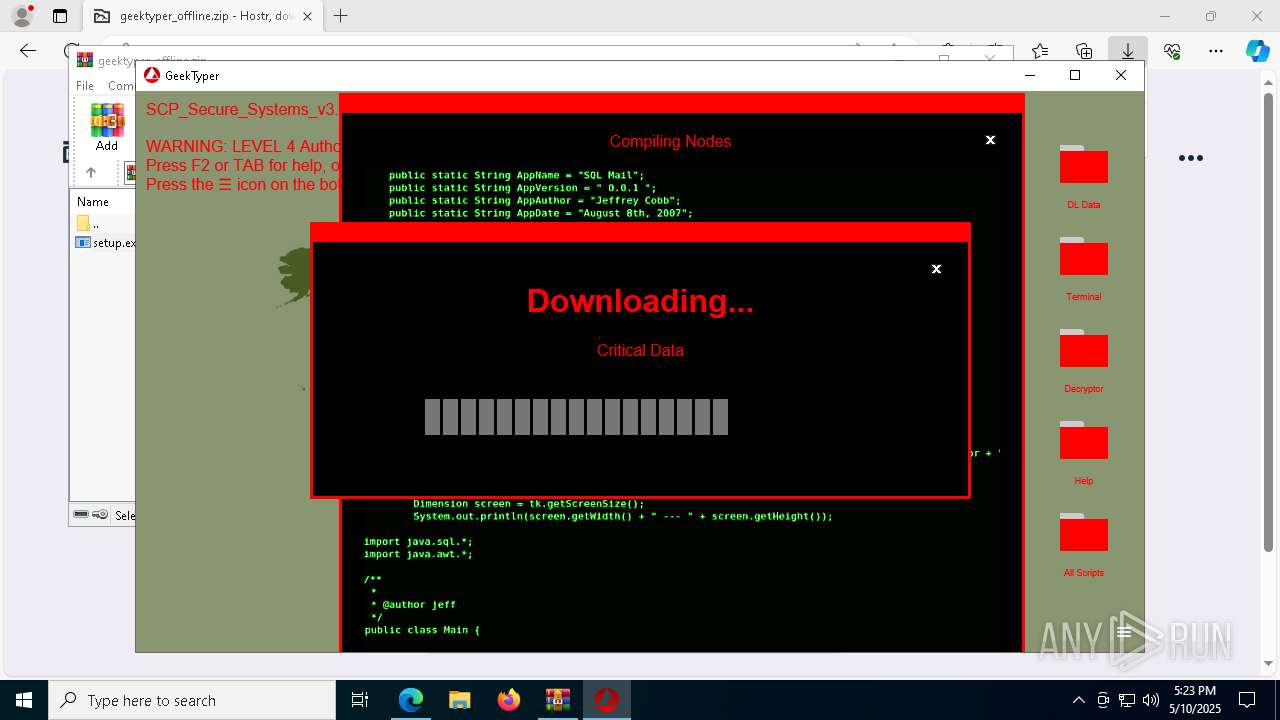The height and width of the screenshot is (720, 1280).
Task: Open File Explorer from the taskbar
Action: pyautogui.click(x=460, y=700)
